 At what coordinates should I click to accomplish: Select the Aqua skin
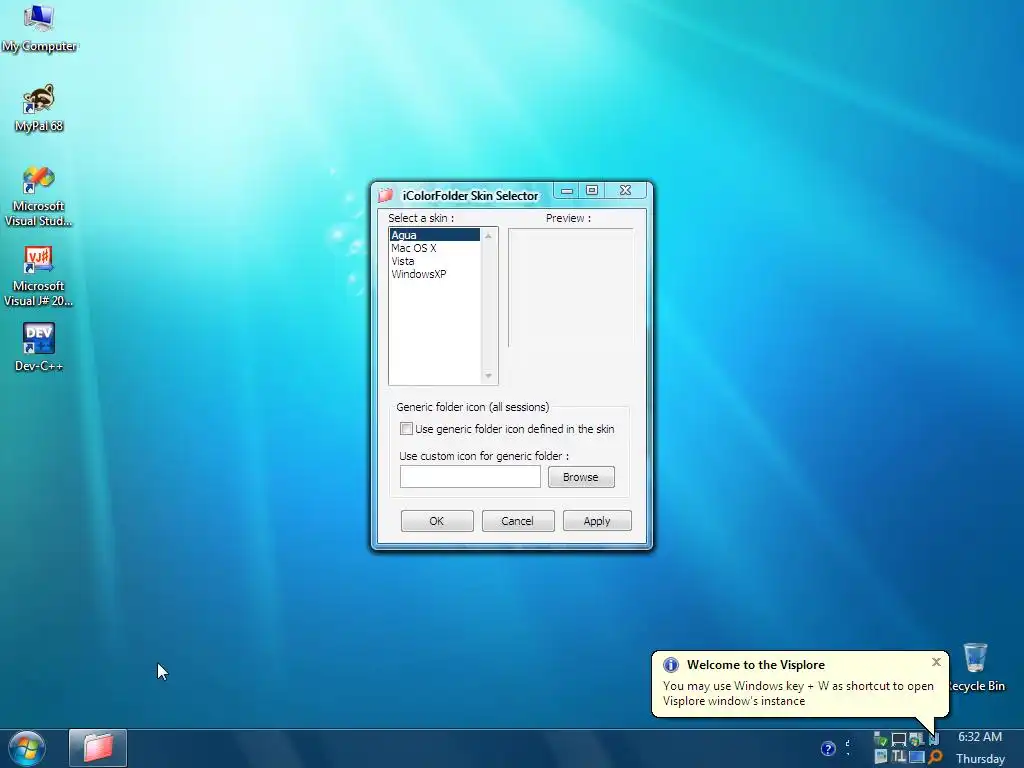click(x=434, y=235)
